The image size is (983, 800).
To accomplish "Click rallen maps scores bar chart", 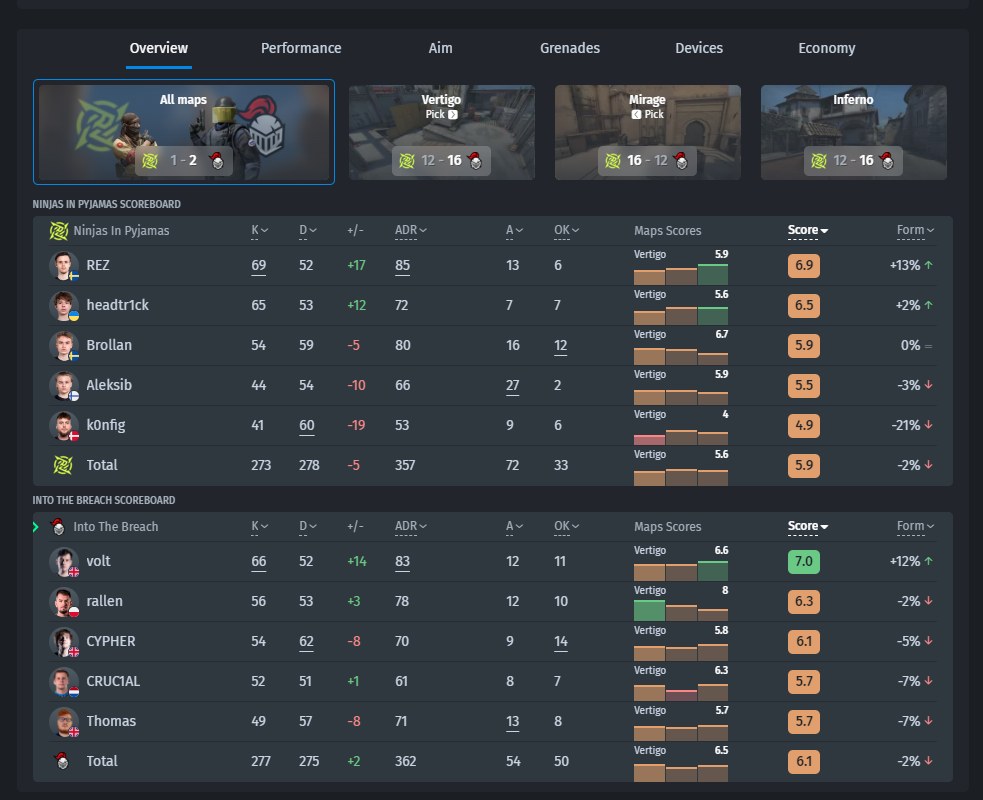I will (681, 610).
